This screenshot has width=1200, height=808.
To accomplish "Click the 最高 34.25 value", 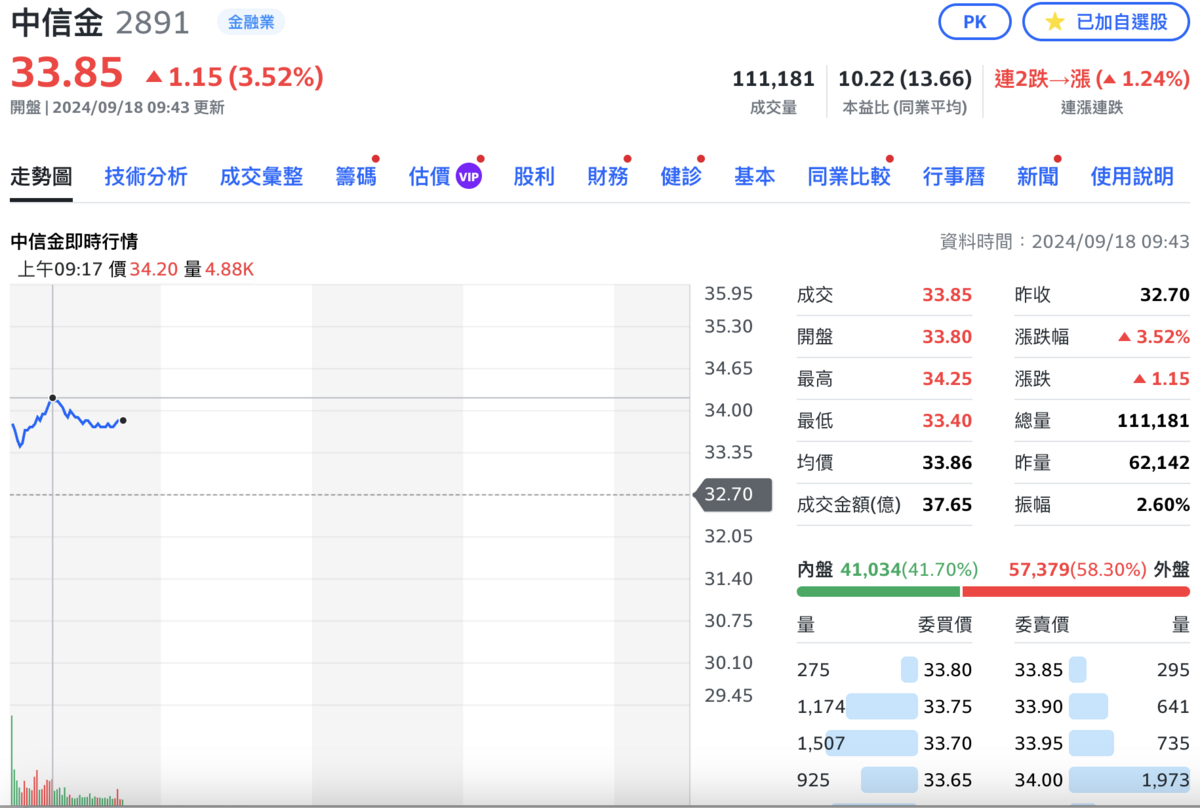I will [947, 379].
